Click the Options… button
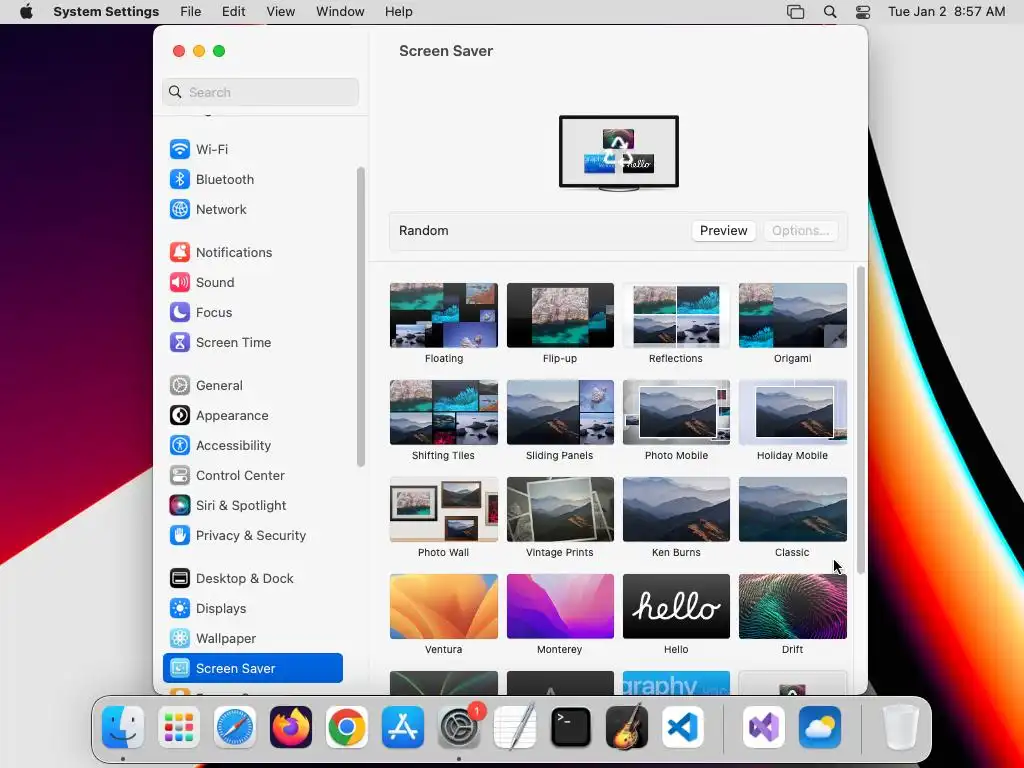The width and height of the screenshot is (1024, 768). (x=801, y=231)
